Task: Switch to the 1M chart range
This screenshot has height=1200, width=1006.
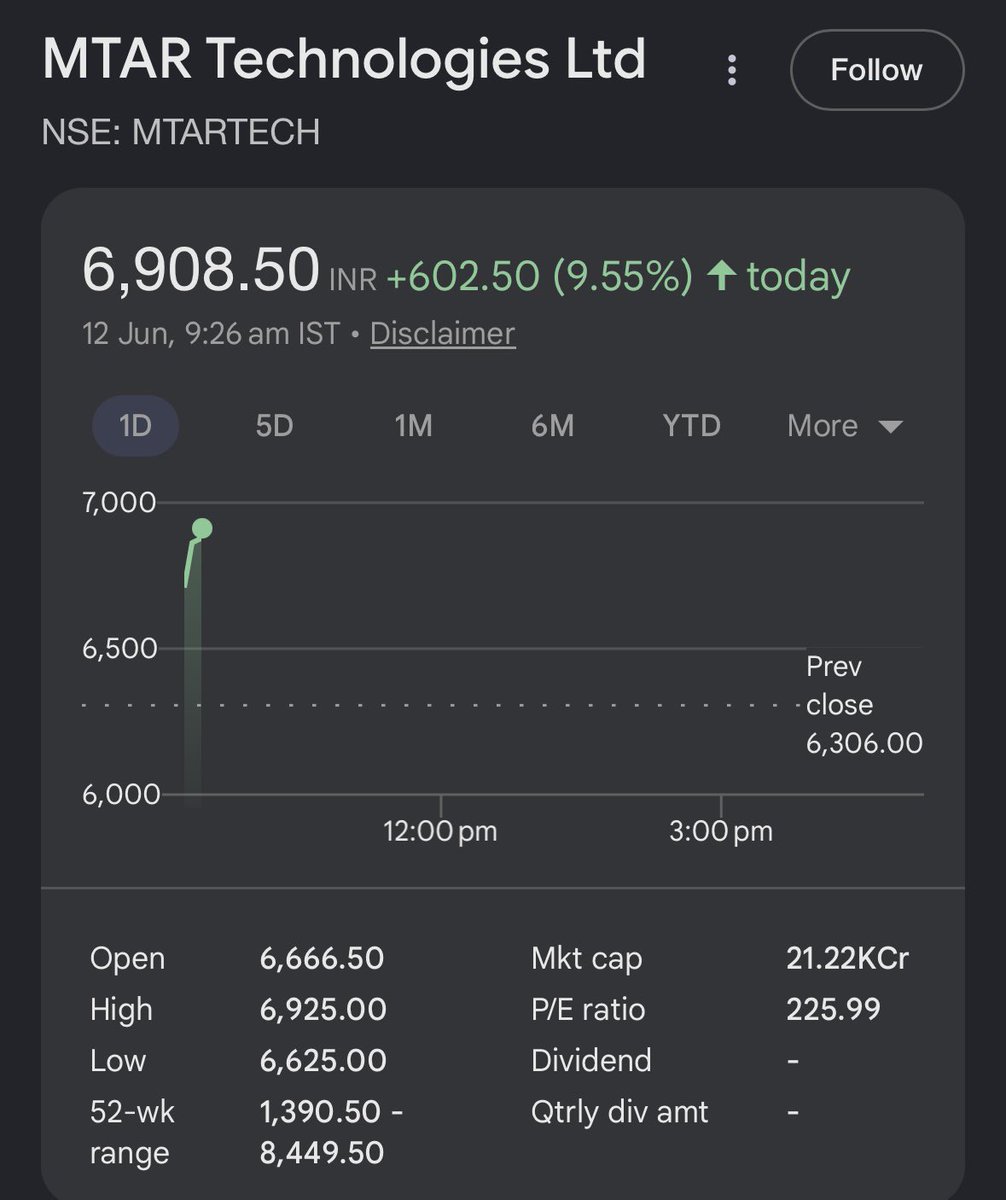Action: pos(413,426)
